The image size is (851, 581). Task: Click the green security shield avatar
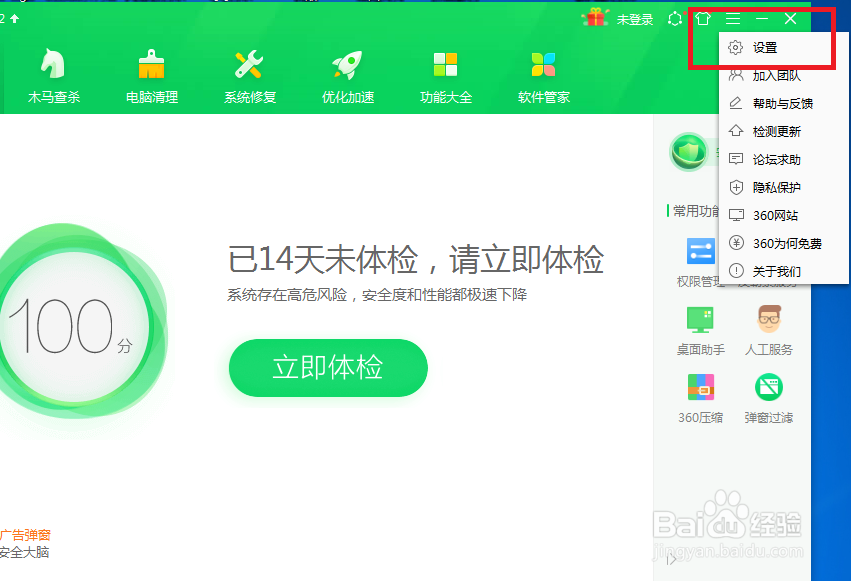pyautogui.click(x=688, y=152)
